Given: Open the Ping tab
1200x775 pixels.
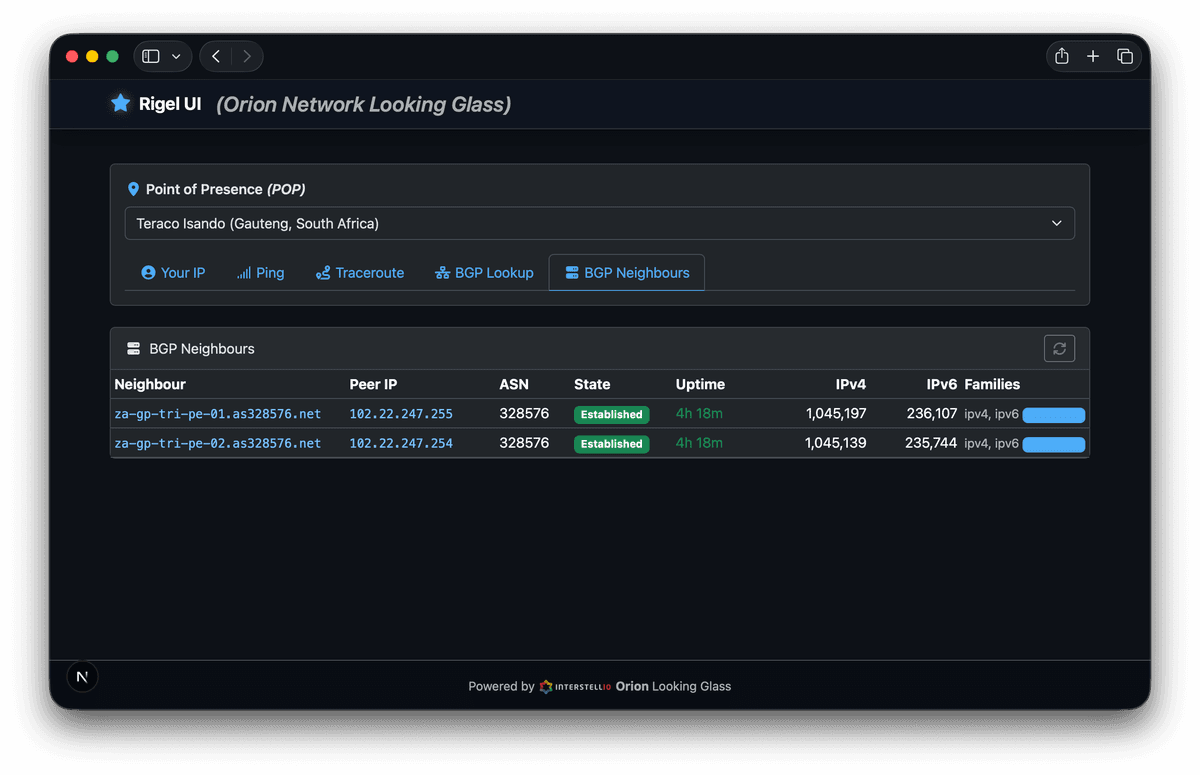Looking at the screenshot, I should [x=260, y=272].
